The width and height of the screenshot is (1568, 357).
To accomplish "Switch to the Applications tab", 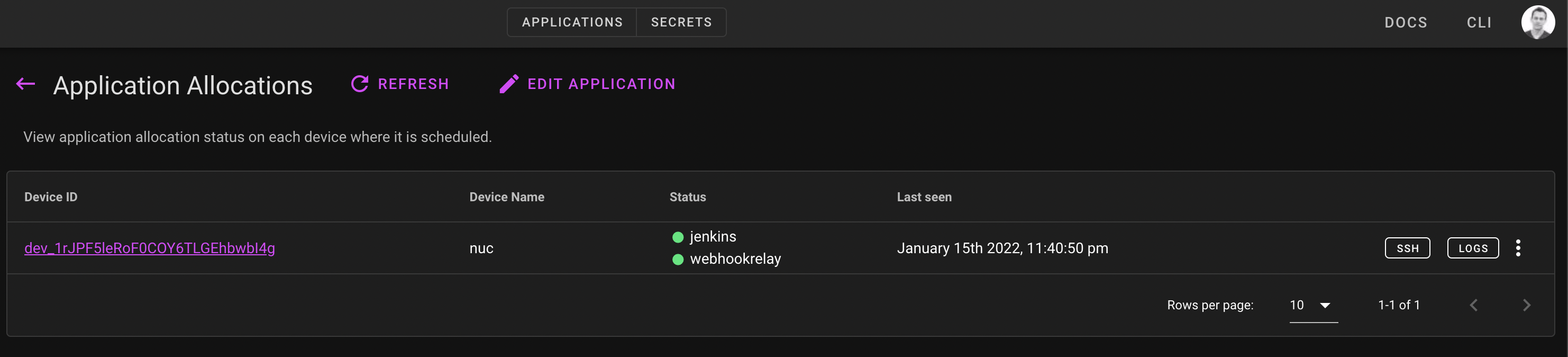I will pos(572,23).
